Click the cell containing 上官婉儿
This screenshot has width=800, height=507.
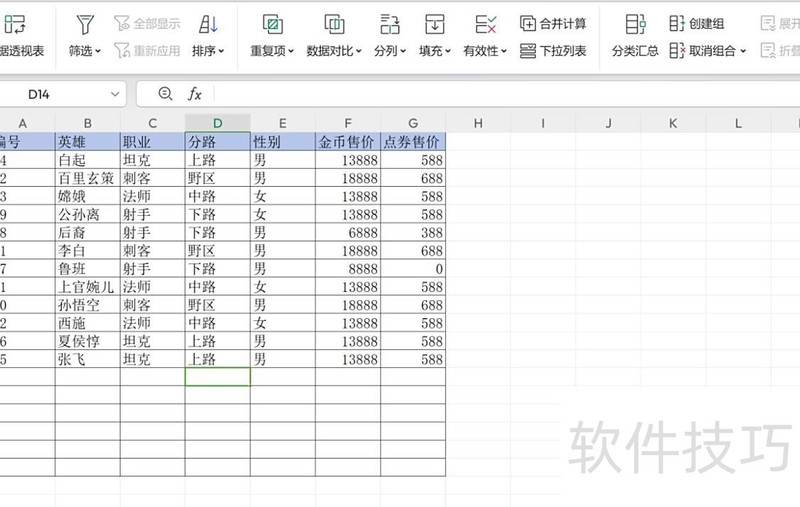pos(88,287)
